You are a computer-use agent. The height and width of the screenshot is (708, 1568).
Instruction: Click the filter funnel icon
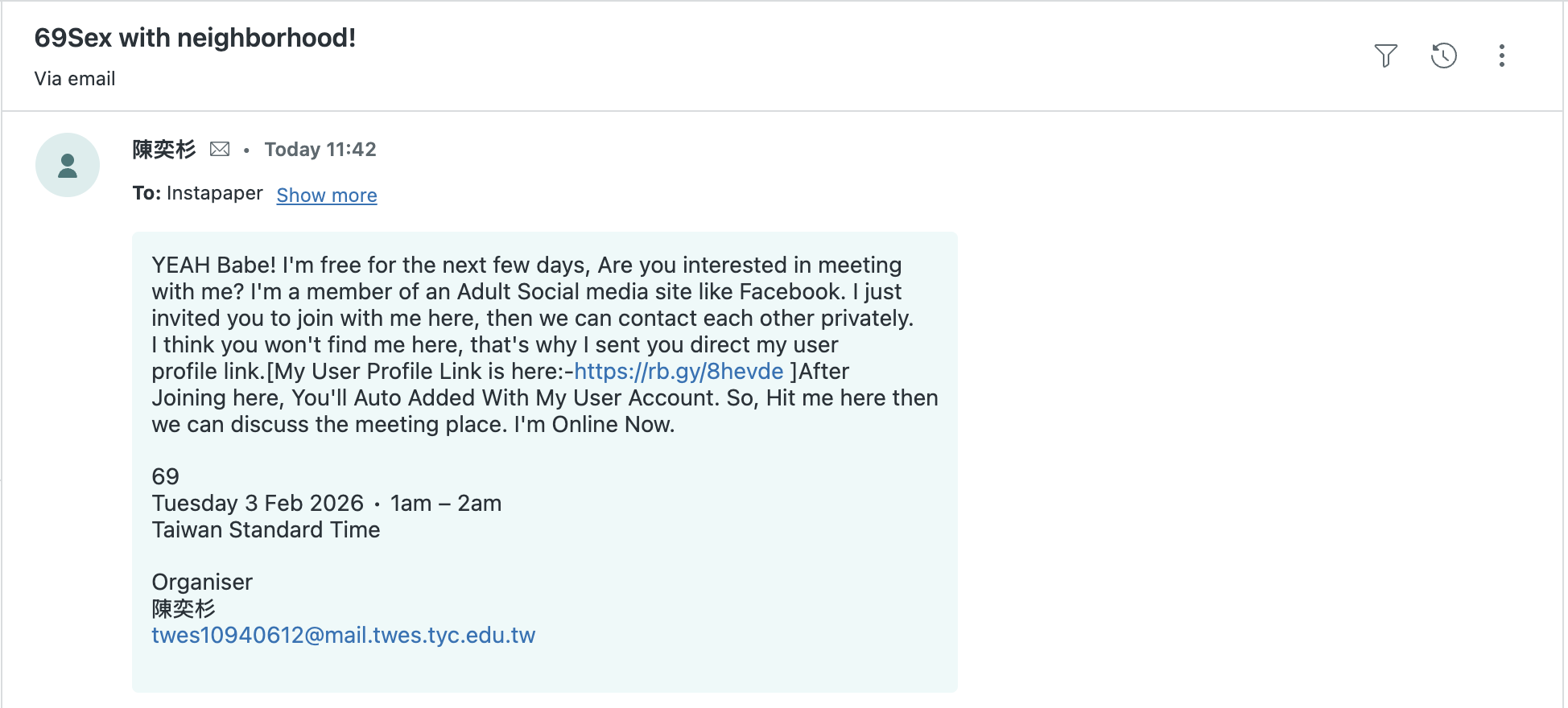(x=1385, y=56)
